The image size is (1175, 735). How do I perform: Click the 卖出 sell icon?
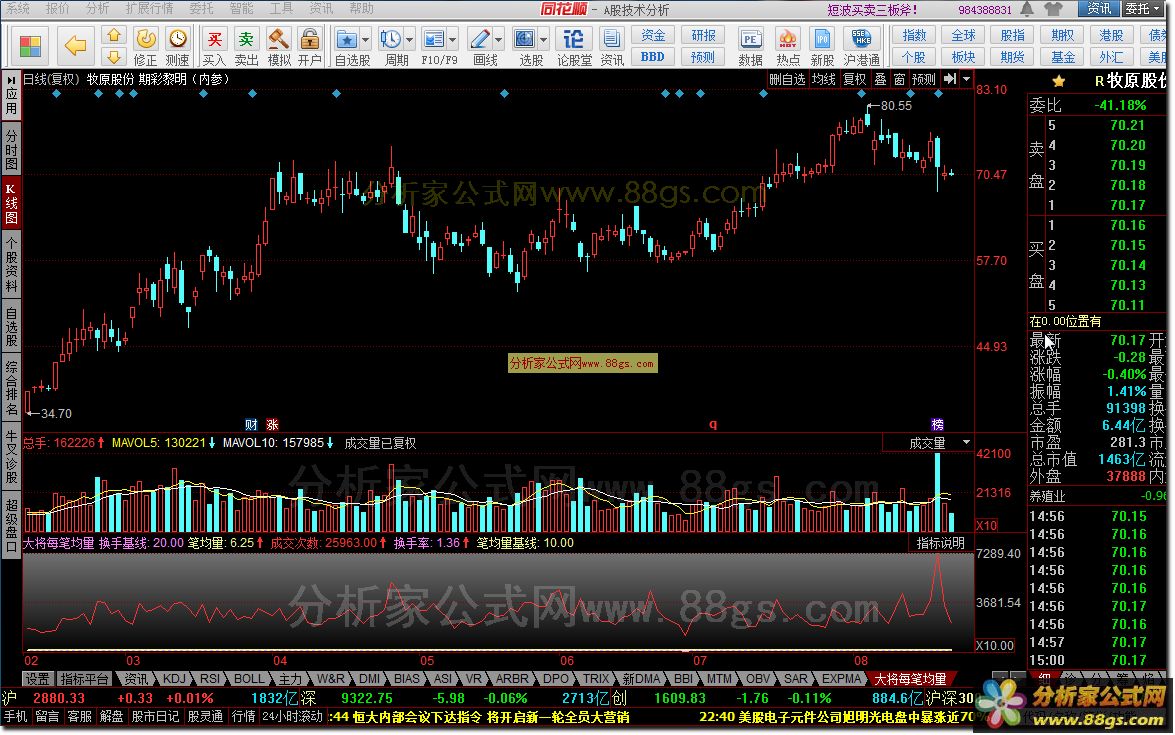click(x=246, y=46)
